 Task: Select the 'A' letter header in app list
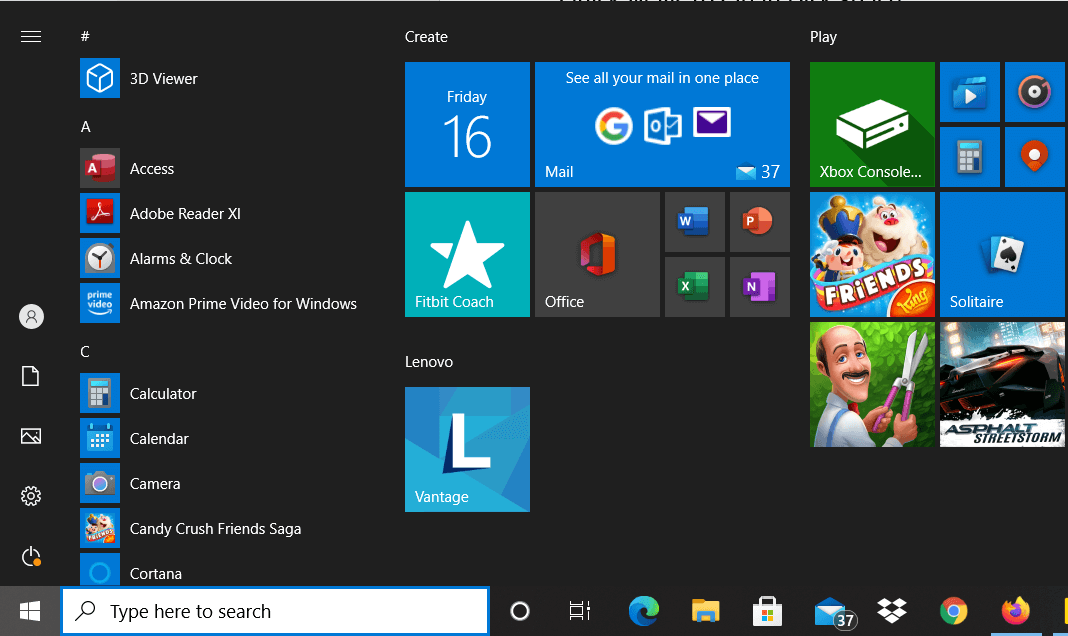[x=86, y=127]
